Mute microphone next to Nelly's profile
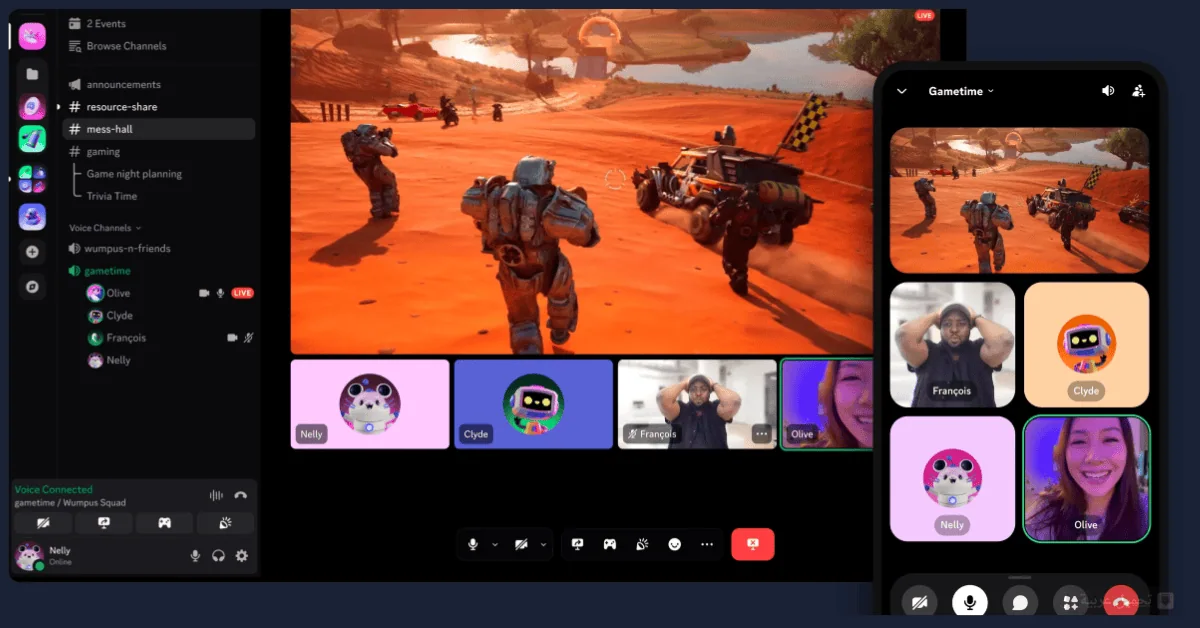This screenshot has width=1200, height=628. click(195, 556)
